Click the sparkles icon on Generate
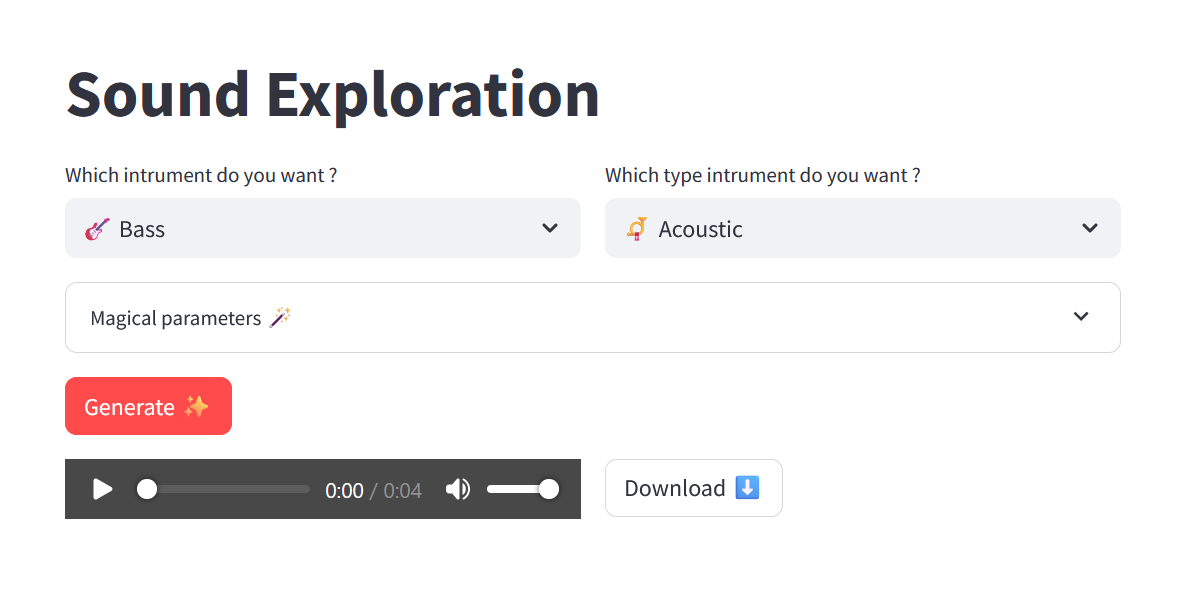This screenshot has height=607, width=1186. point(196,407)
